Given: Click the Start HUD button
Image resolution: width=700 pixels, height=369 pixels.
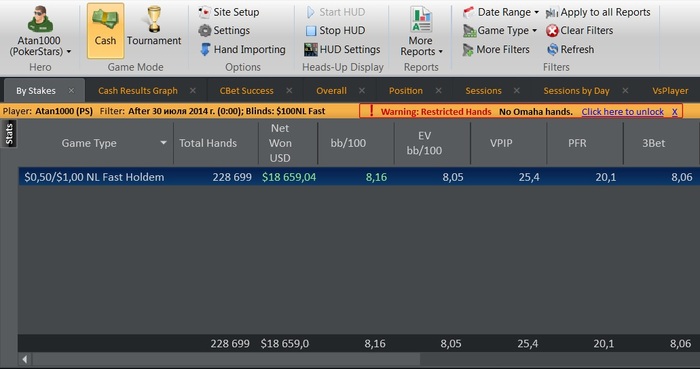Looking at the screenshot, I should coord(336,12).
